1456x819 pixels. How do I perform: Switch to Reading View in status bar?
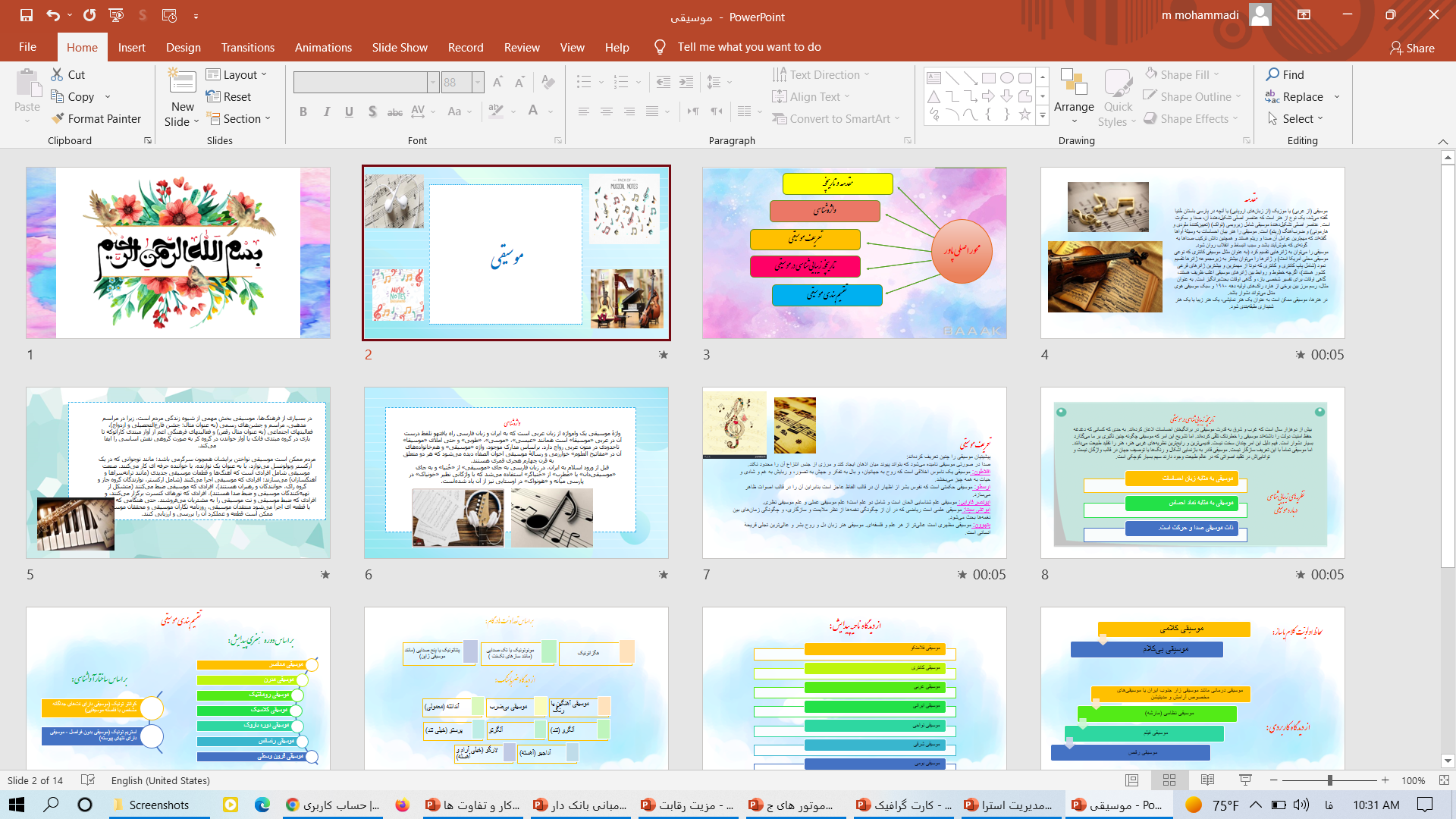click(x=1207, y=780)
